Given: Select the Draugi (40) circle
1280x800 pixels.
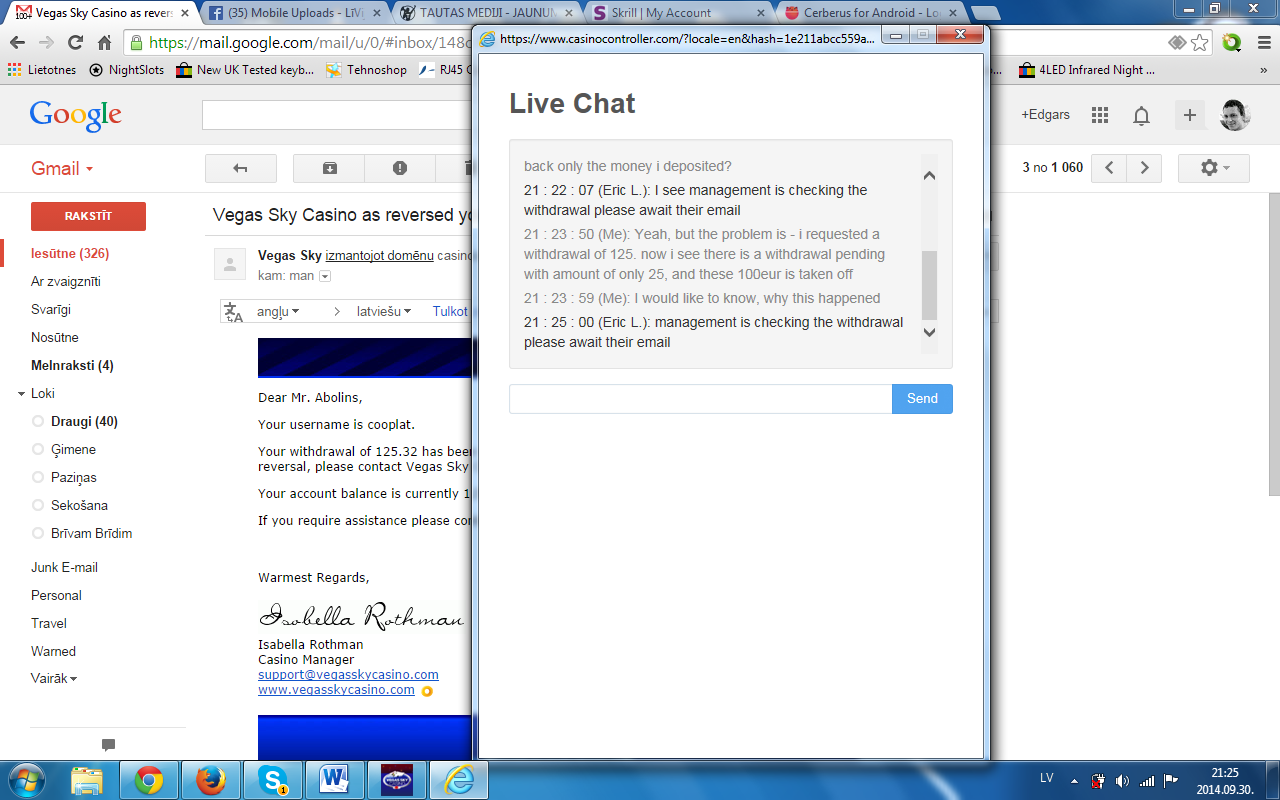Looking at the screenshot, I should 84,422.
